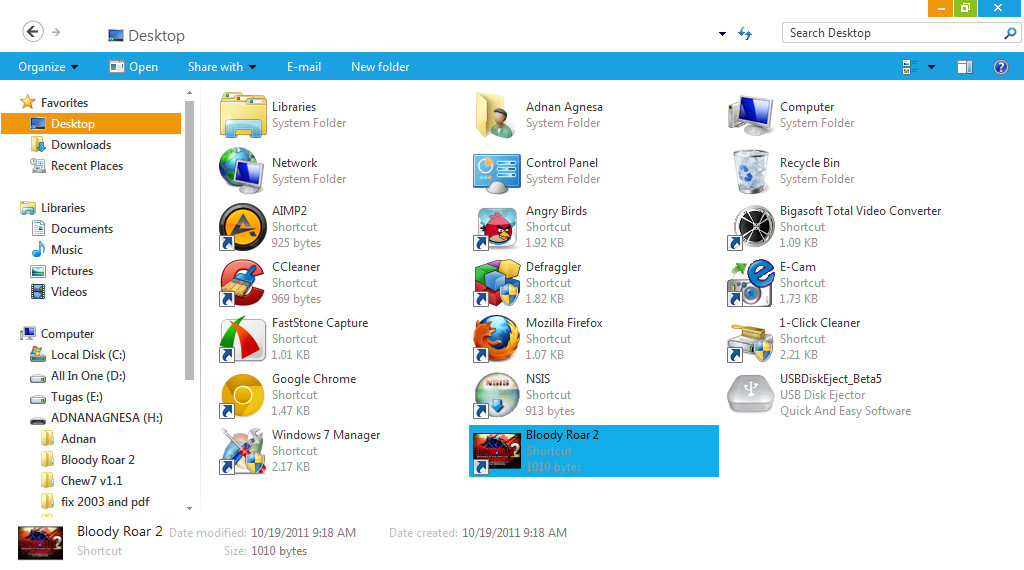Select the Google Chrome shortcut icon
Image resolution: width=1024 pixels, height=570 pixels.
tap(242, 395)
